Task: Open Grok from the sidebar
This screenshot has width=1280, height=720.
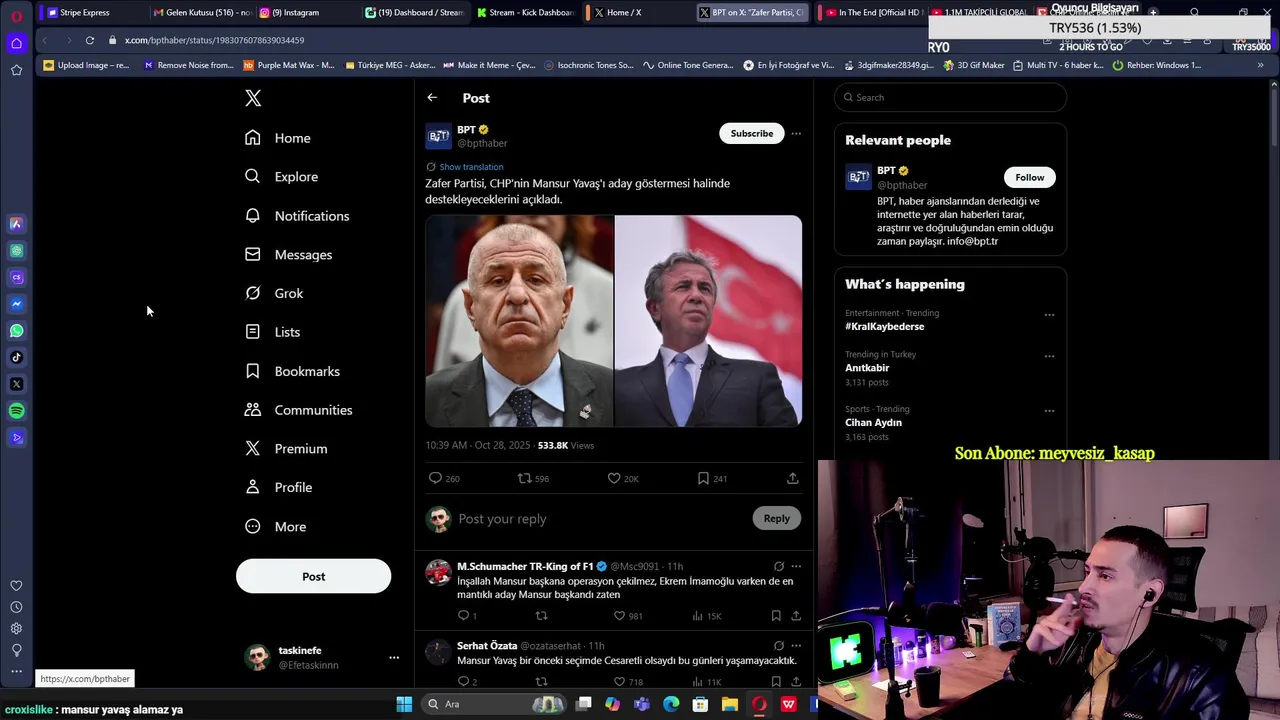Action: (274, 293)
